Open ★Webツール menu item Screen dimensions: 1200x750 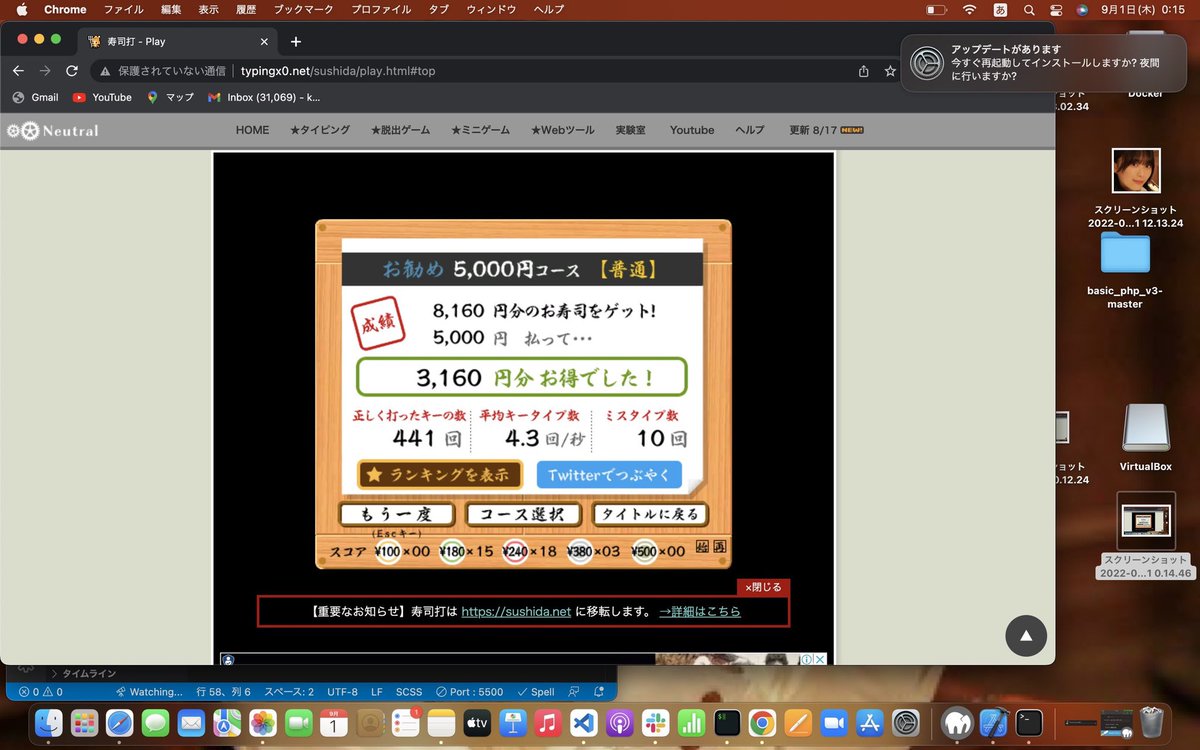[562, 130]
